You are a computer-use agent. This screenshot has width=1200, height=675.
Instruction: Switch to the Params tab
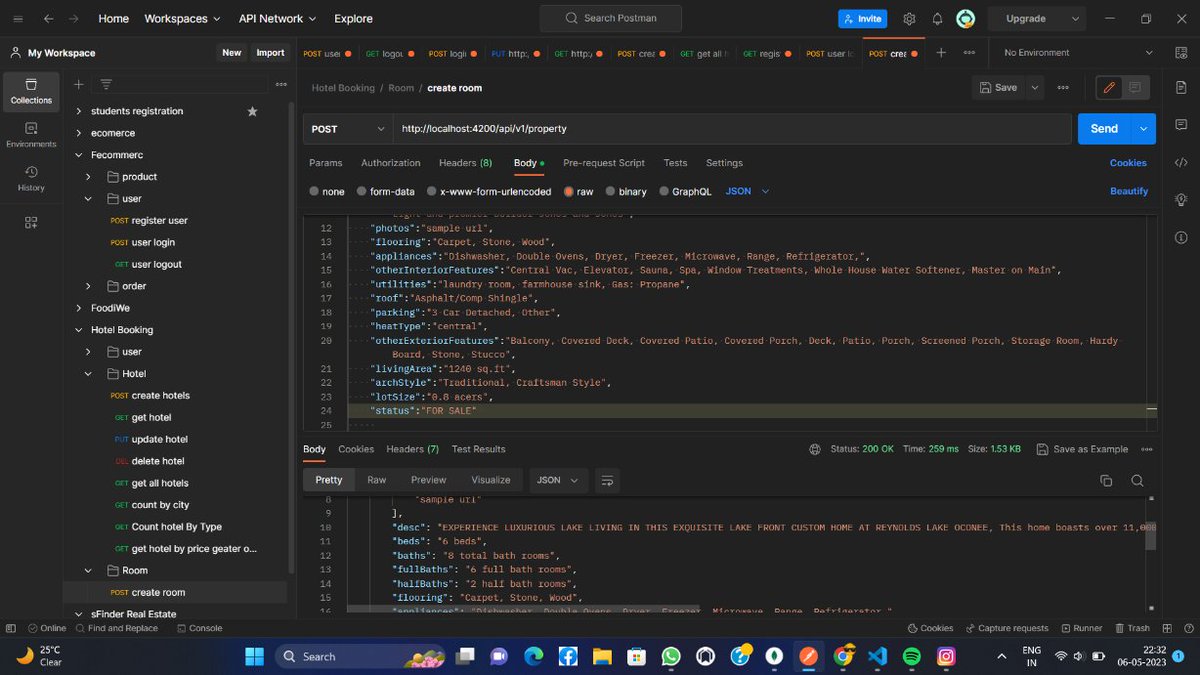(326, 163)
